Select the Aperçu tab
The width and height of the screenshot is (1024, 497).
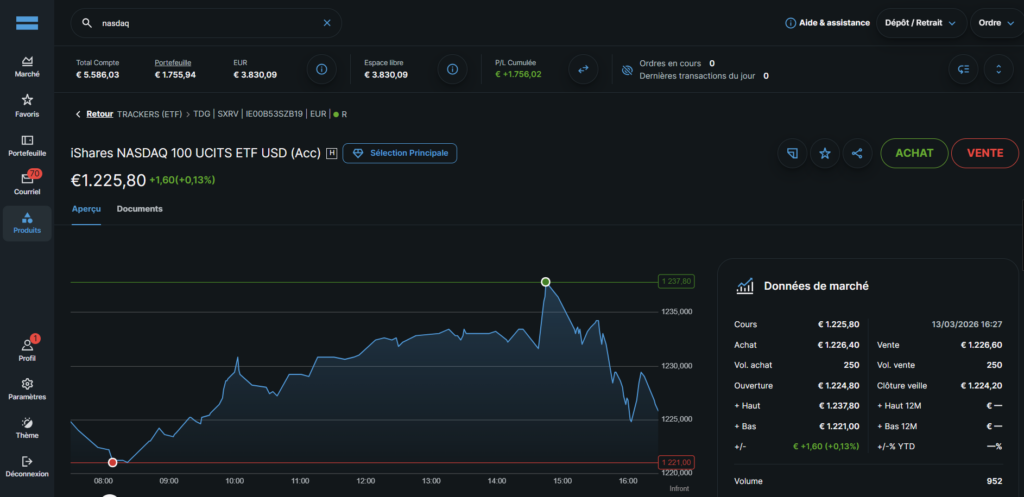point(86,209)
